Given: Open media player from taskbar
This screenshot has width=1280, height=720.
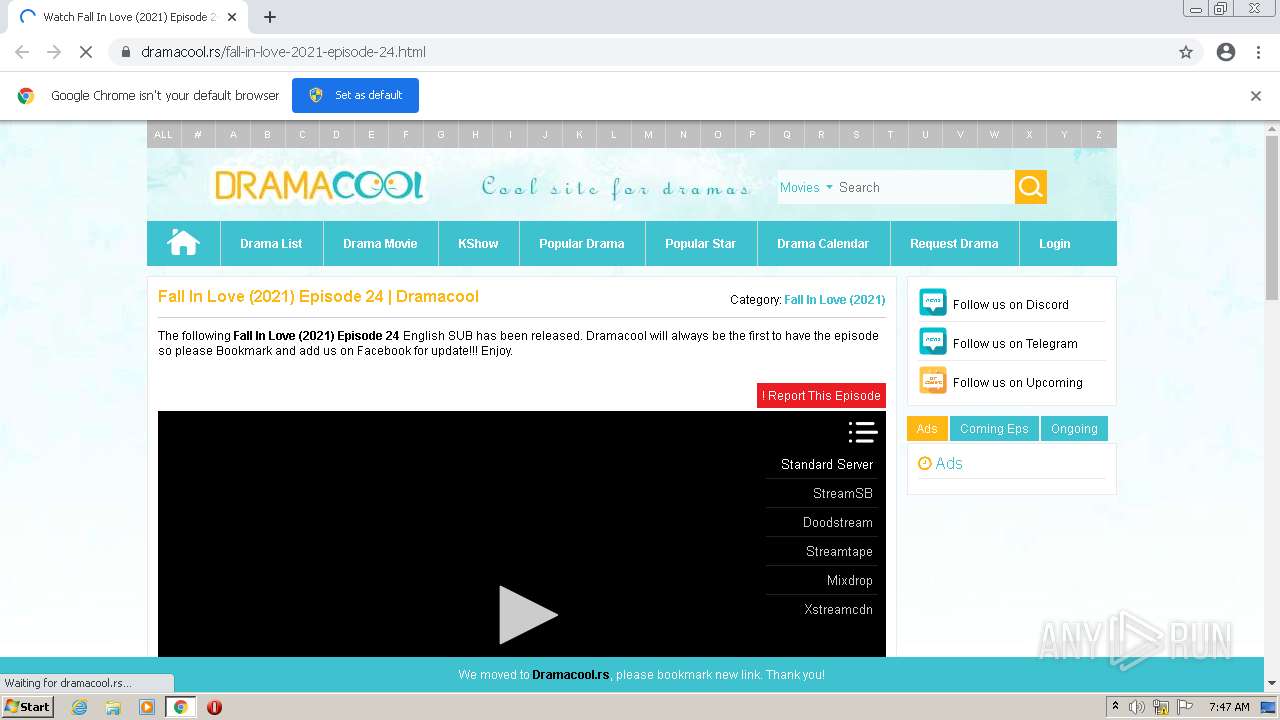Looking at the screenshot, I should pos(147,707).
